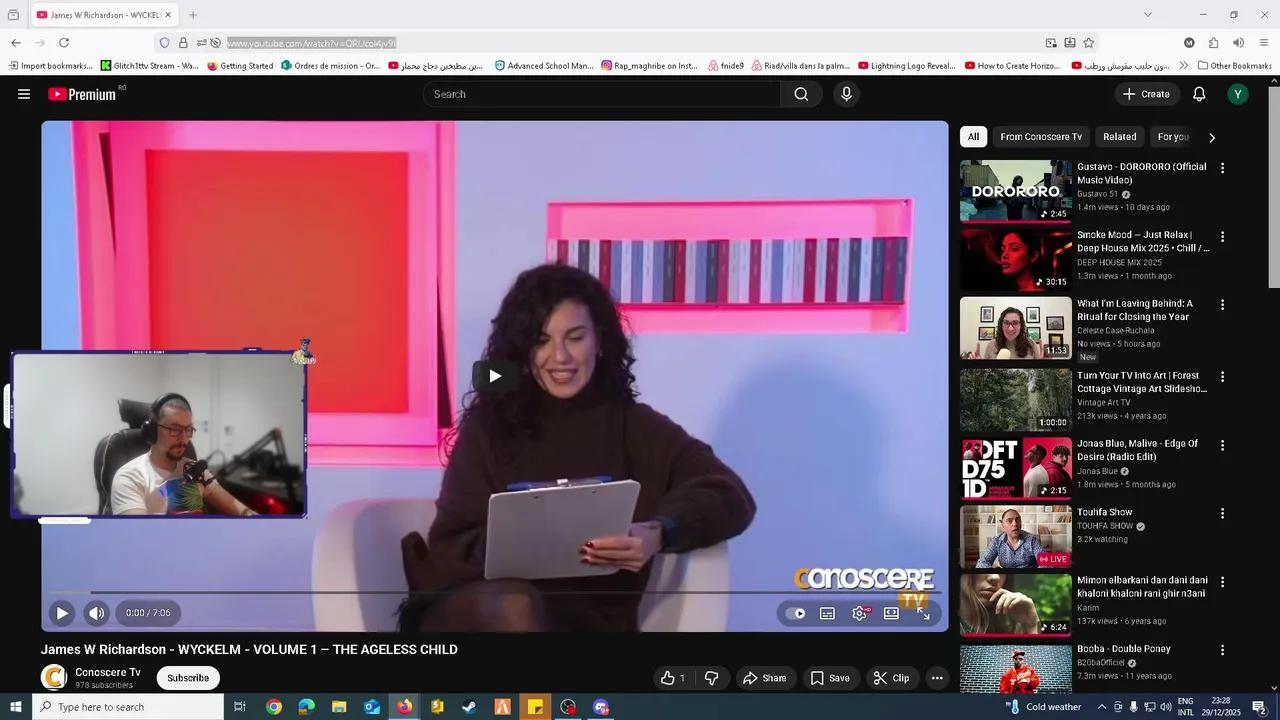
Task: List all tabs dropdown arrow
Action: [1147, 15]
